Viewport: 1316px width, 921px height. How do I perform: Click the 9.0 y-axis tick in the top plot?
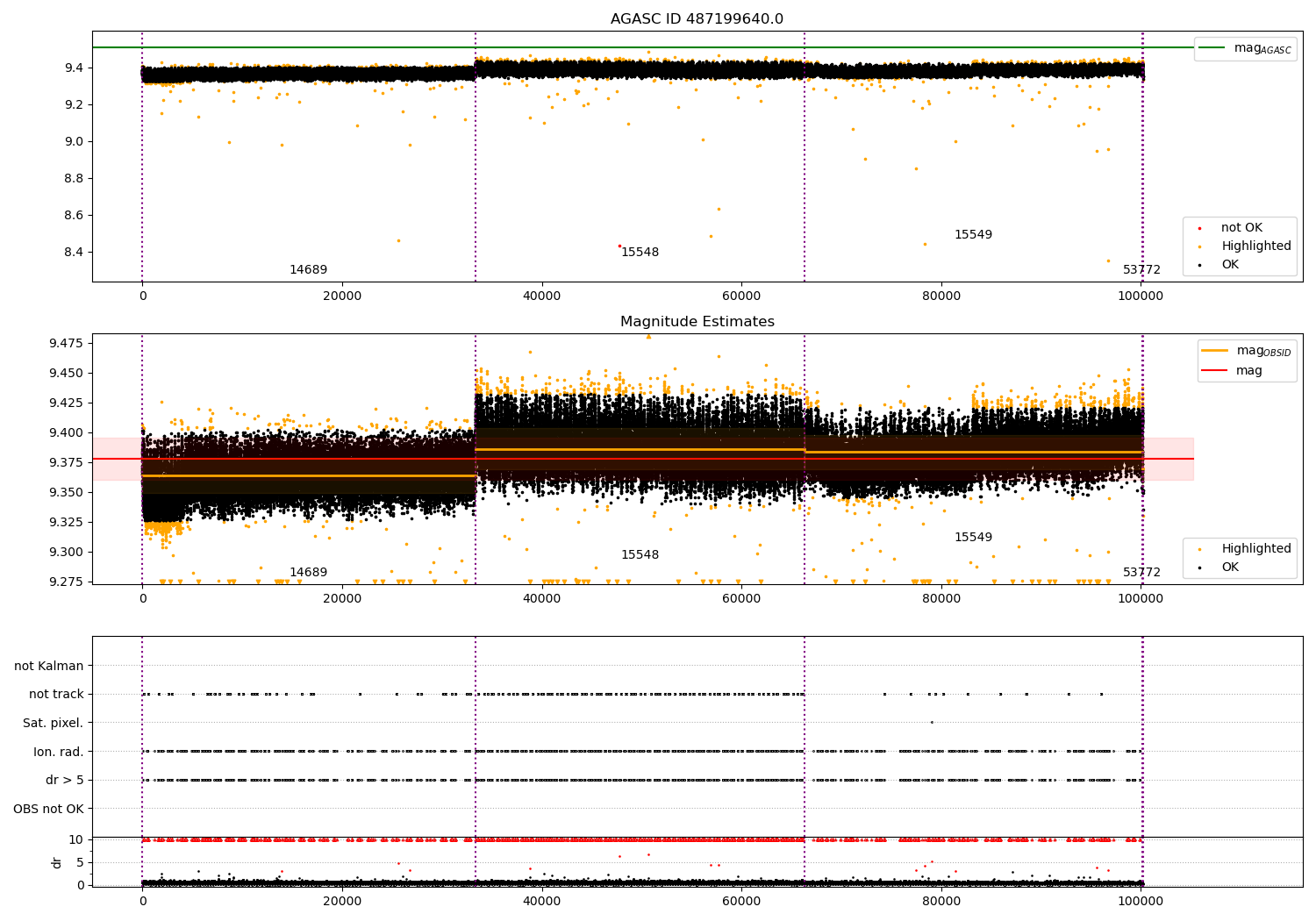coord(73,141)
